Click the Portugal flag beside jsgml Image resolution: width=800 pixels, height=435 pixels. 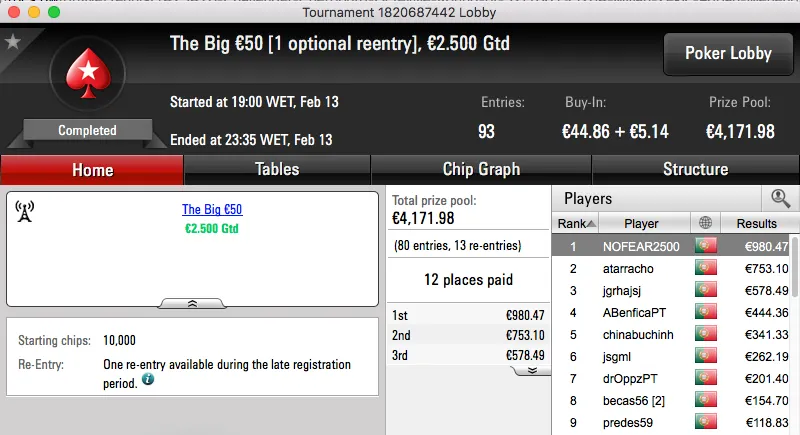coord(706,356)
